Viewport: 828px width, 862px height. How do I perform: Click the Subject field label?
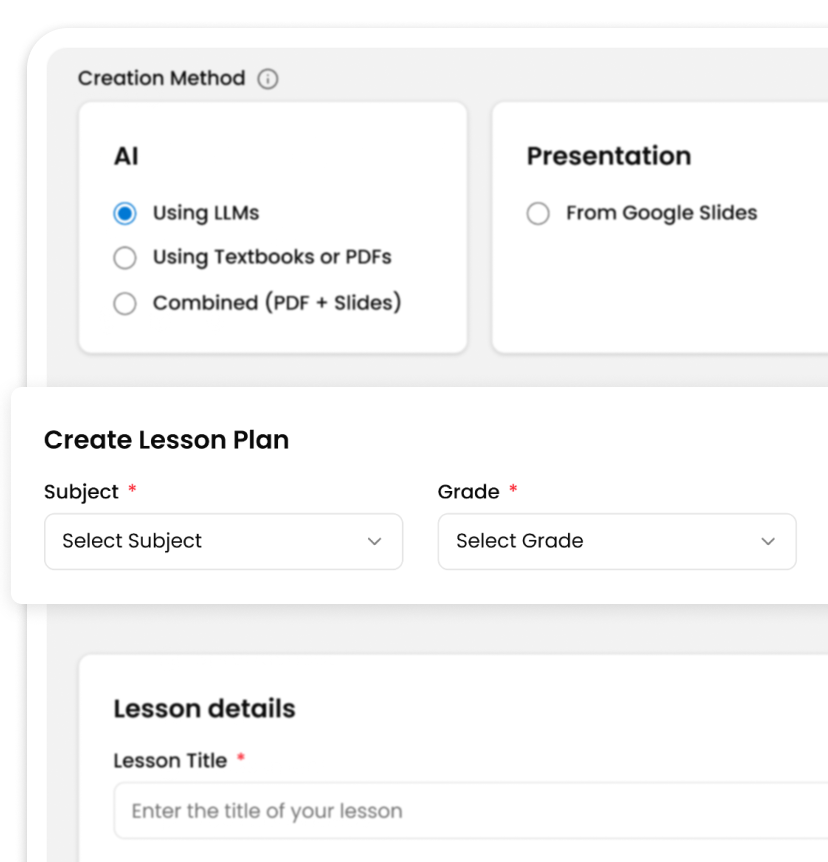(81, 492)
